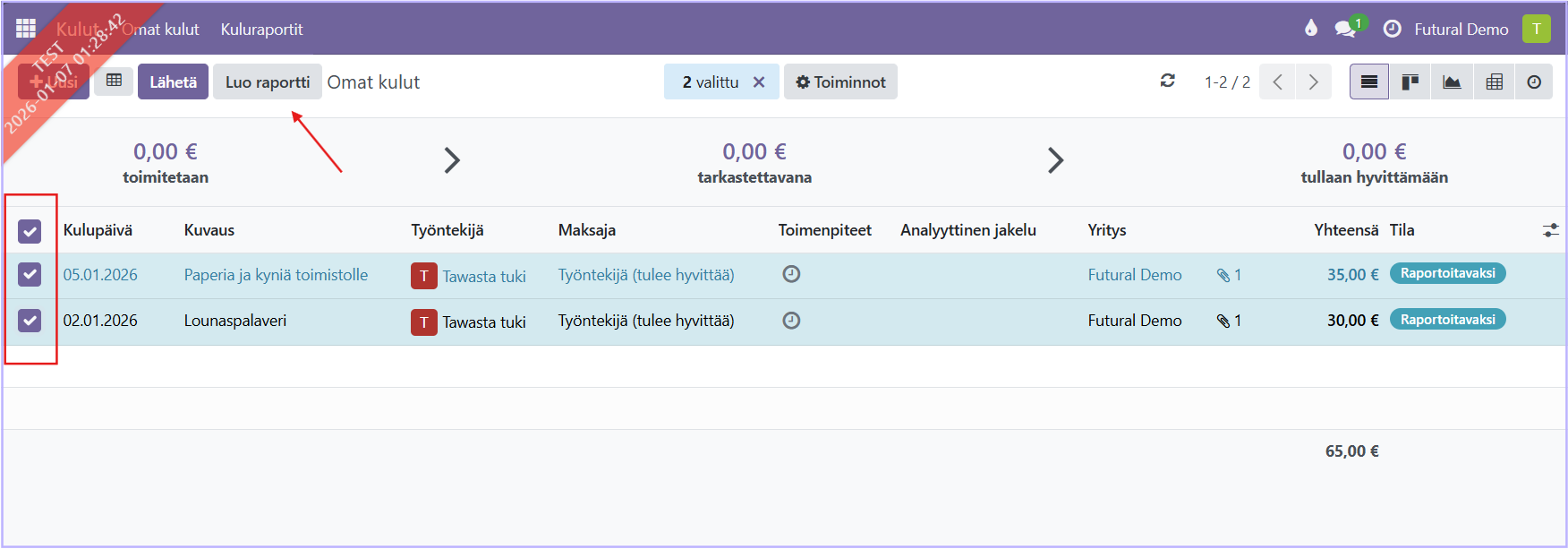This screenshot has width=1568, height=549.
Task: Open the apps grid menu icon
Action: 26,29
